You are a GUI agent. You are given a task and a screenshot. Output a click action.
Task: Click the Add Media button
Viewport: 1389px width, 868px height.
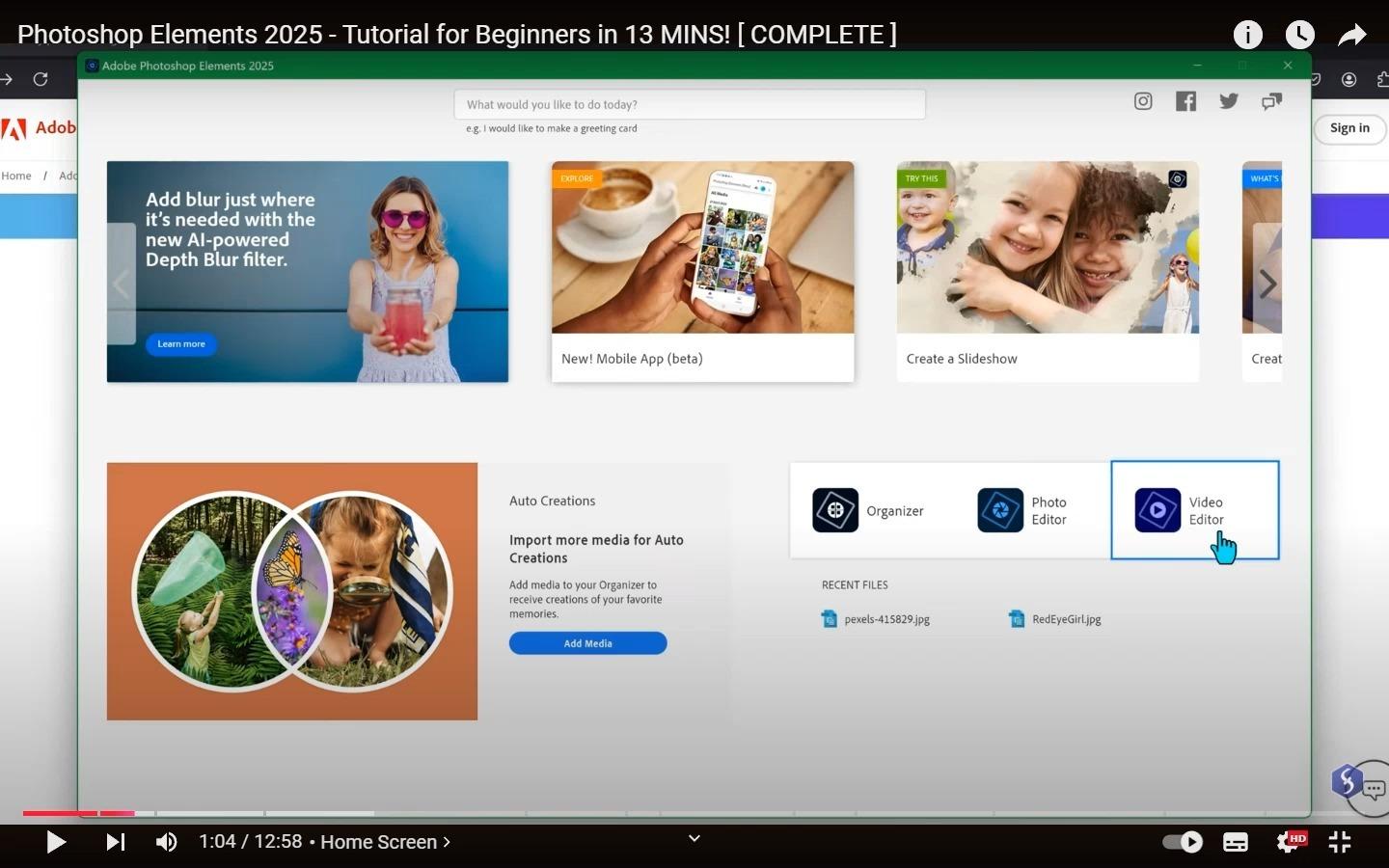587,643
